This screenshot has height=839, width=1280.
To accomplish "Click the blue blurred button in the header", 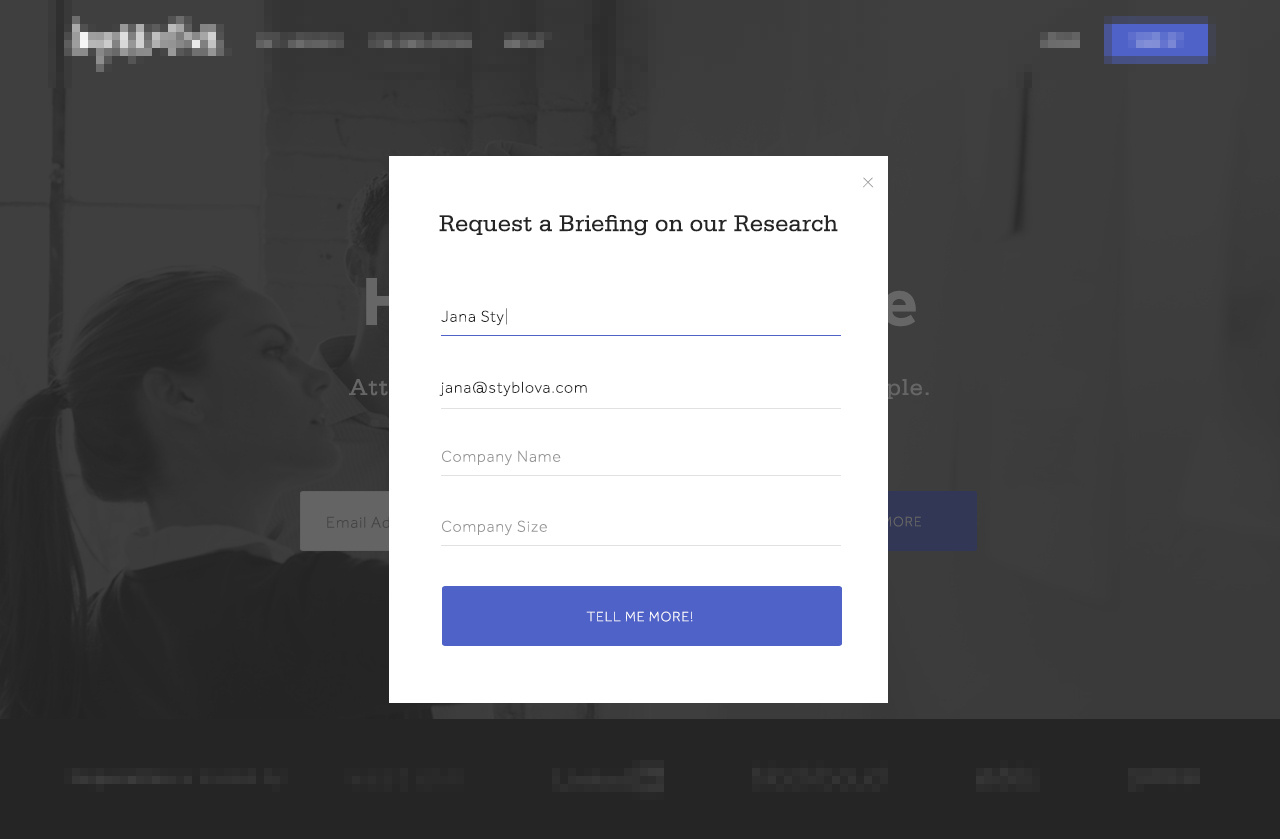I will pyautogui.click(x=1156, y=41).
